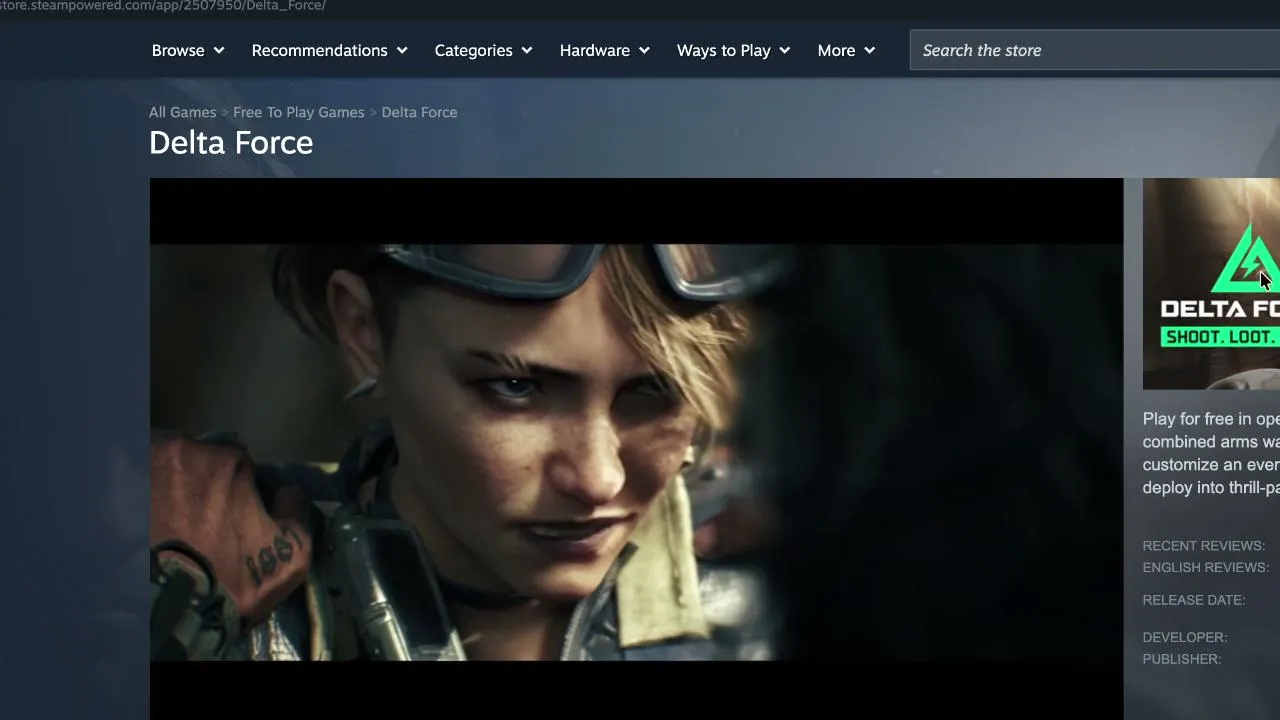
Task: Click the ENGLISH REVIEWS label
Action: (x=1206, y=568)
